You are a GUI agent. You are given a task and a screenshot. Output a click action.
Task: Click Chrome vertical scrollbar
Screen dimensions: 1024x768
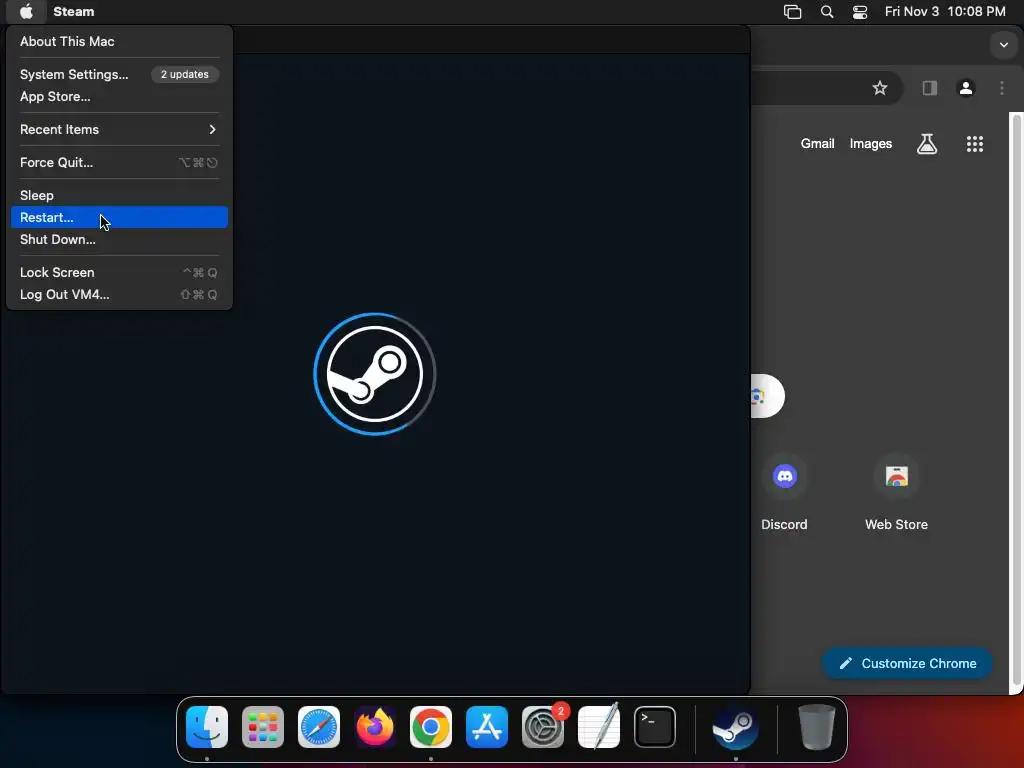(x=1016, y=400)
